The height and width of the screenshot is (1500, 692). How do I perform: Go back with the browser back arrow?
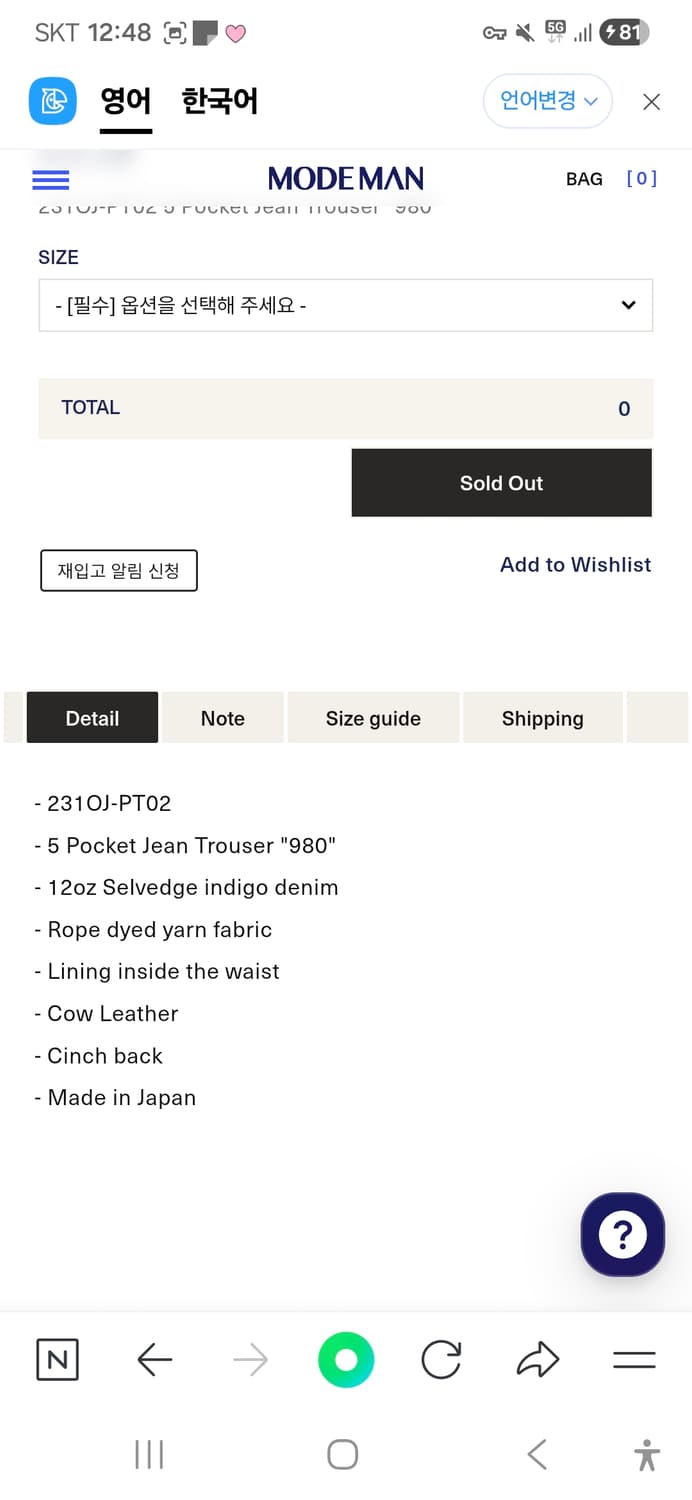pyautogui.click(x=154, y=1360)
